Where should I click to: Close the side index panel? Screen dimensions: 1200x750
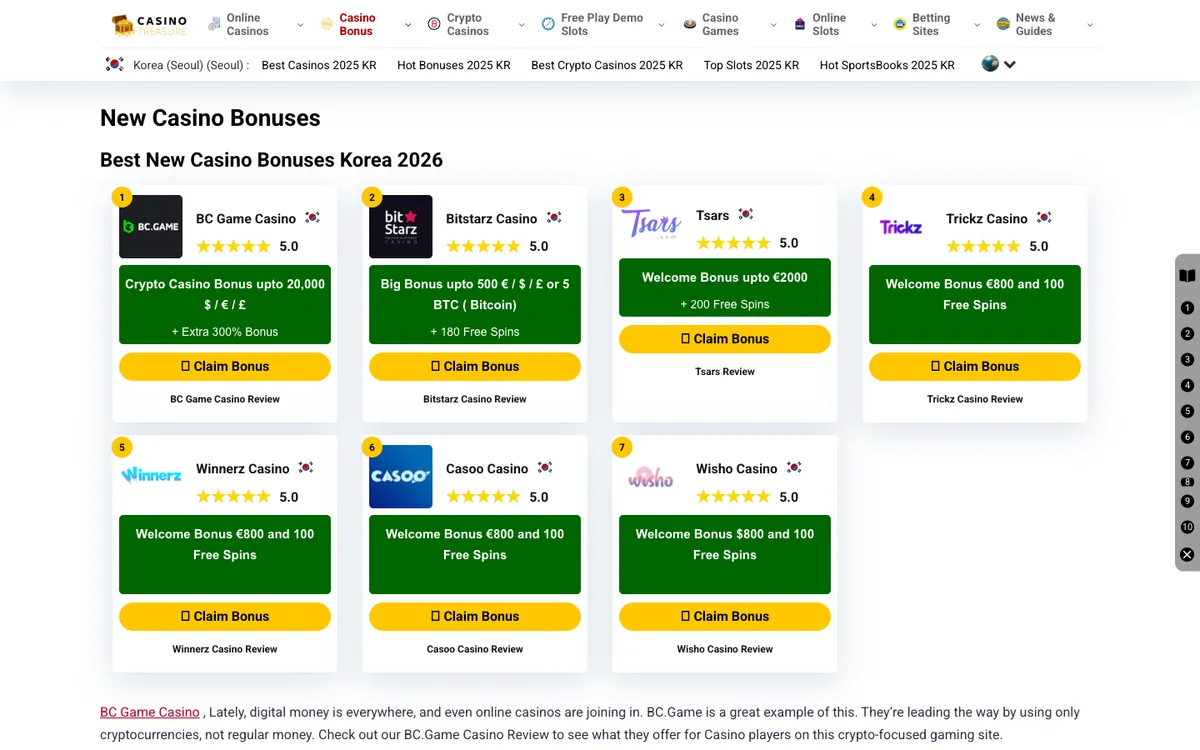tap(1187, 554)
